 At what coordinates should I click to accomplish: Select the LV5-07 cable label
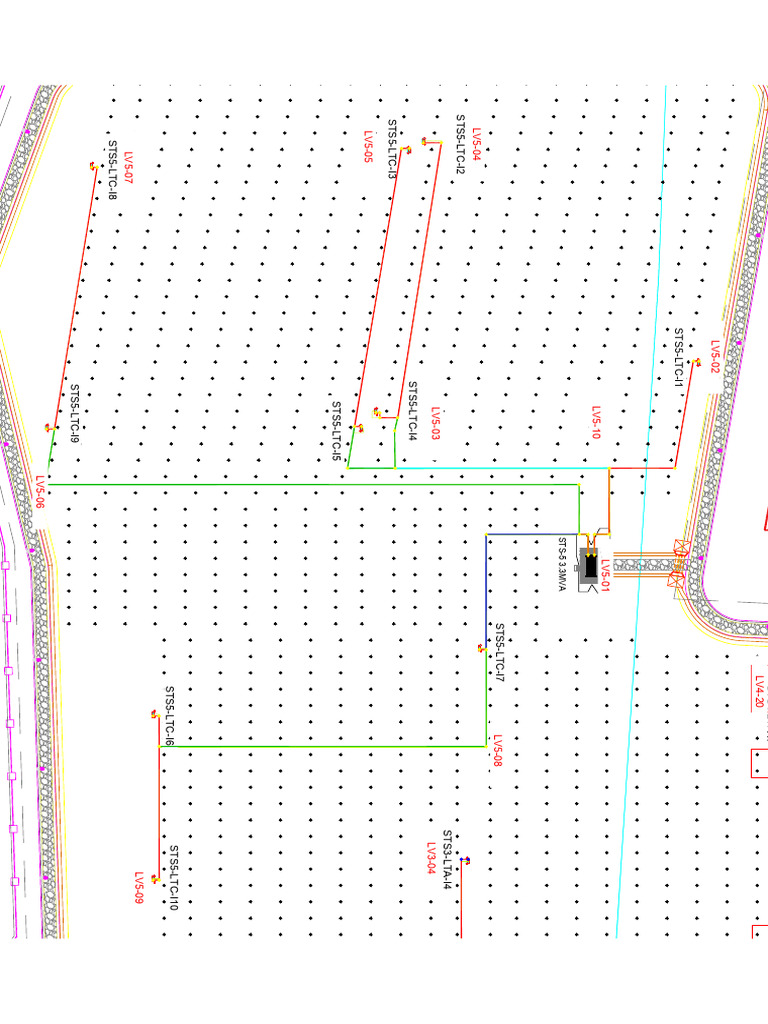point(129,168)
